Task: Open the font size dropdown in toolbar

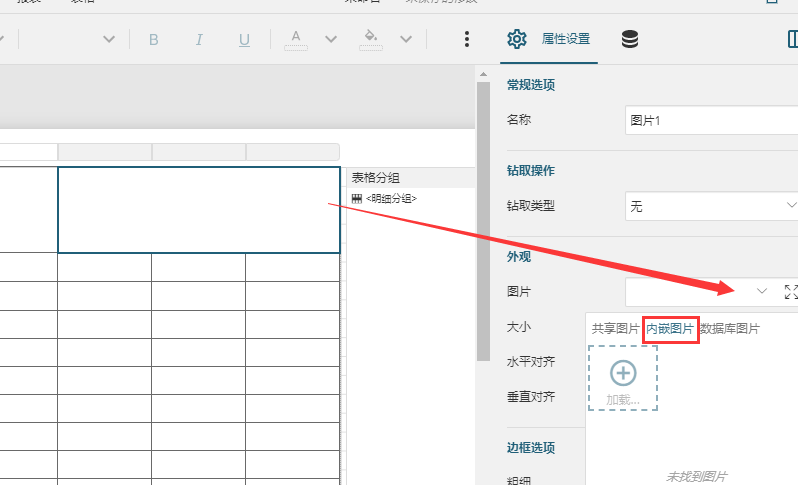Action: [x=109, y=40]
